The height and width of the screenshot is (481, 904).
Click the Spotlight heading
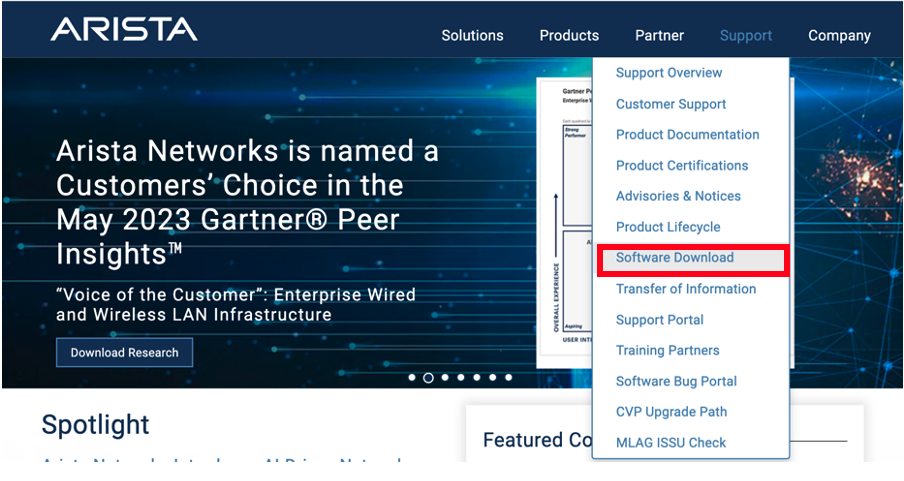pos(95,425)
